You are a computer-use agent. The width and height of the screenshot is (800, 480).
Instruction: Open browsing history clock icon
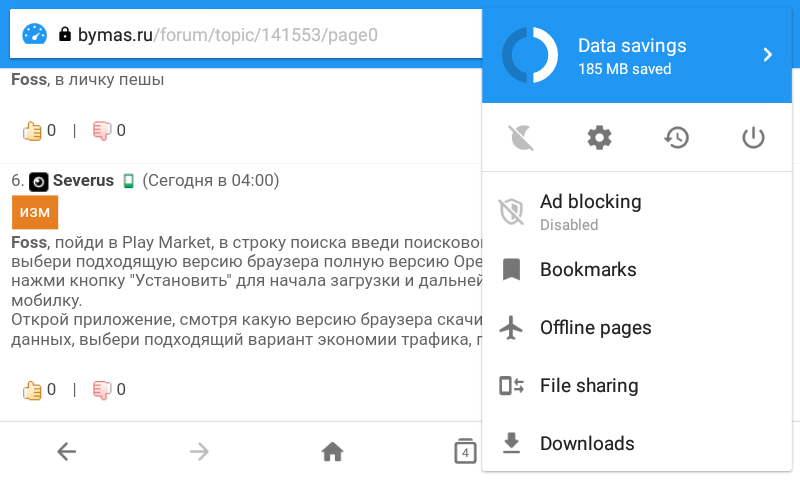[x=677, y=138]
